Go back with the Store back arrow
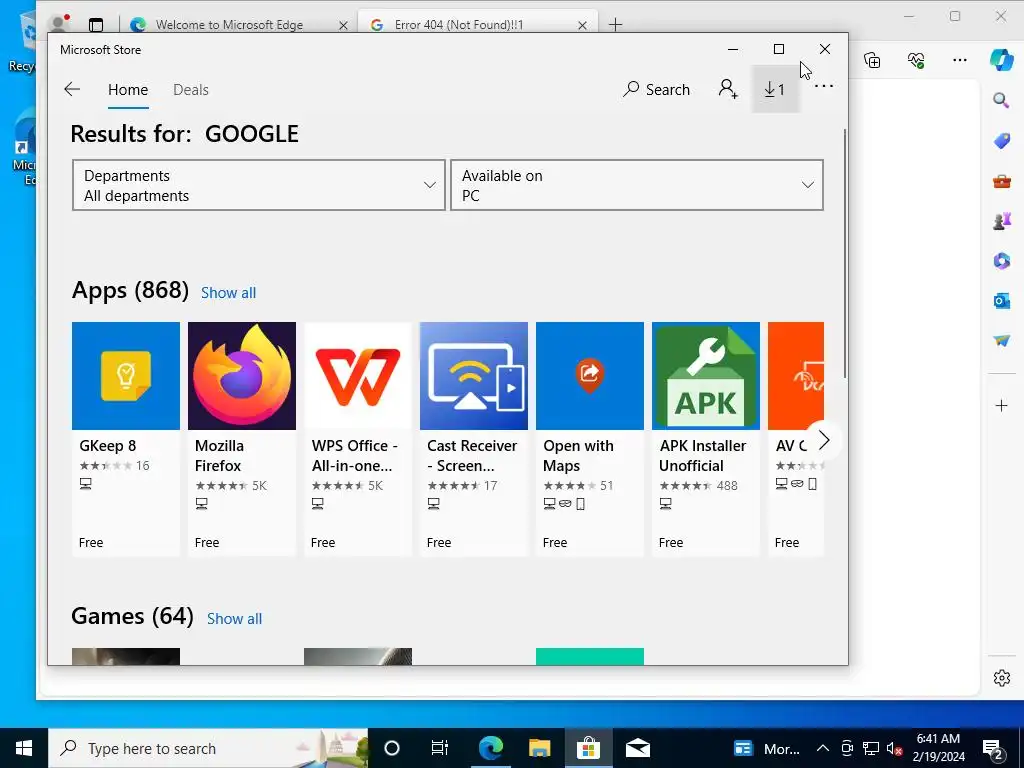This screenshot has height=768, width=1024. [x=72, y=89]
